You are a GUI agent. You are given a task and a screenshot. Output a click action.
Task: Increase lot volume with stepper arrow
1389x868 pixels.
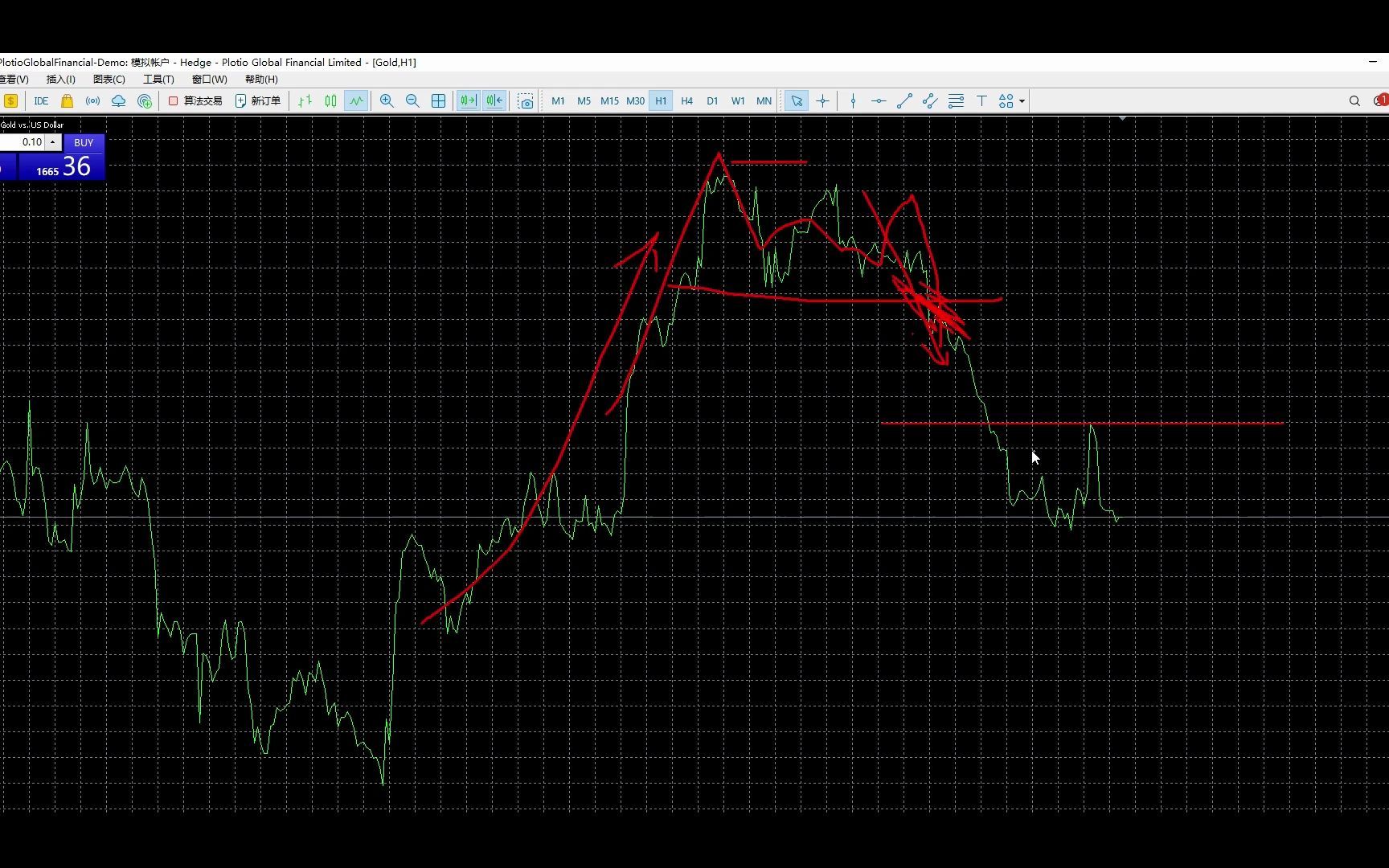(x=53, y=142)
